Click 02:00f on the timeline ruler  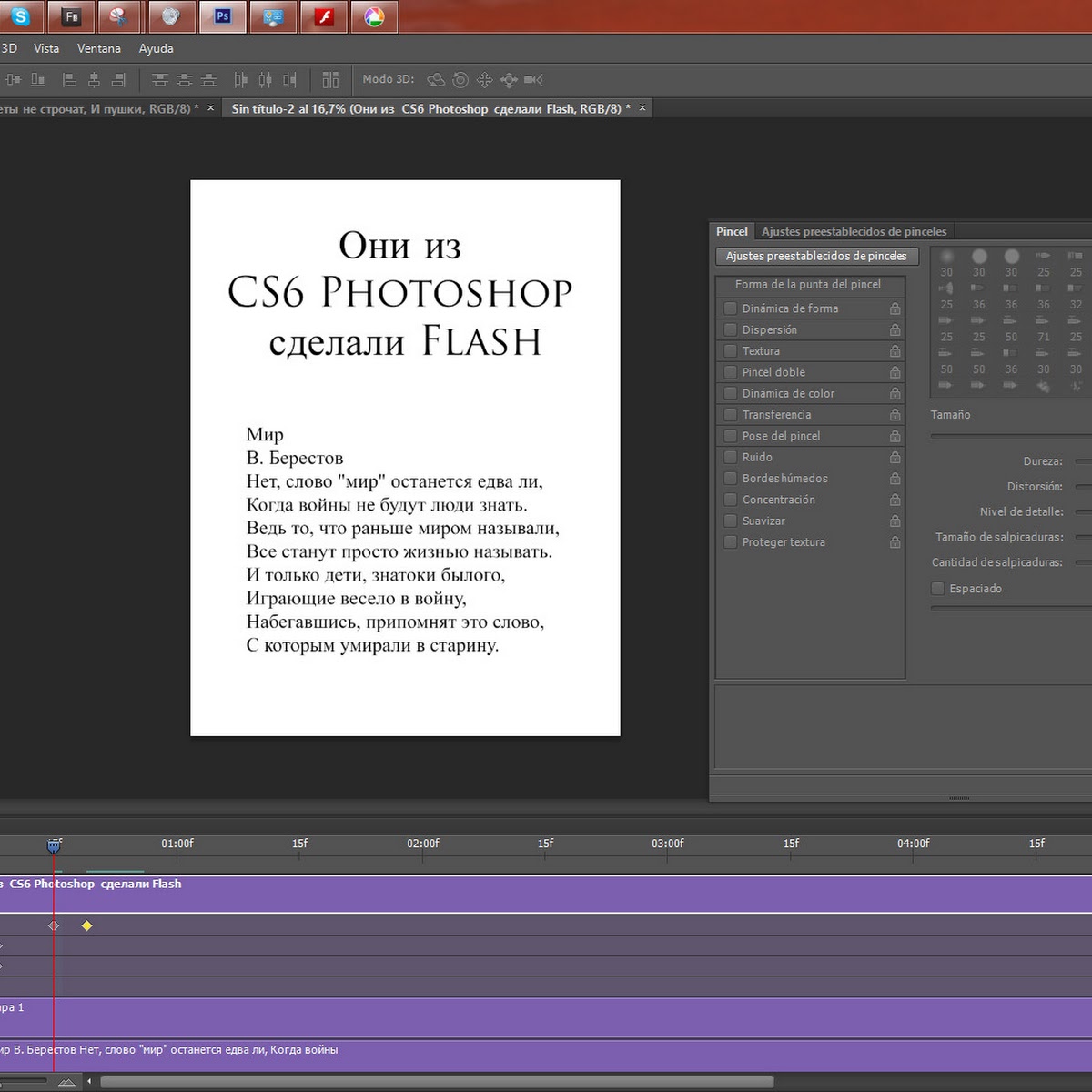tap(422, 844)
